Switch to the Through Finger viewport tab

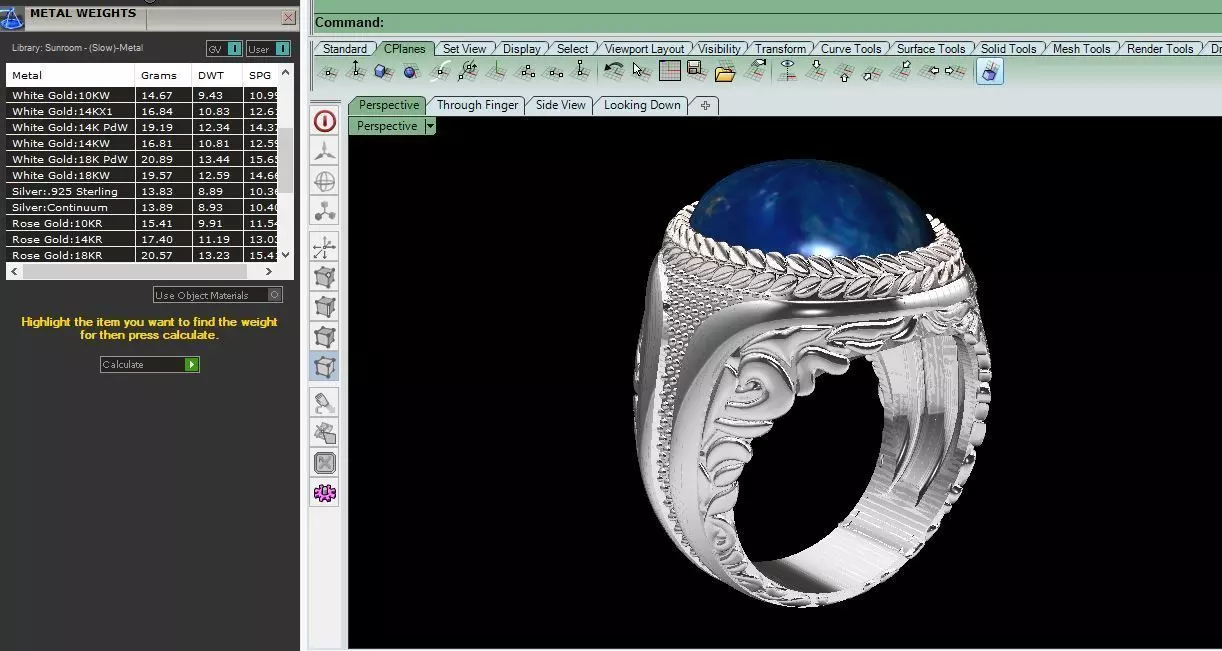click(478, 105)
